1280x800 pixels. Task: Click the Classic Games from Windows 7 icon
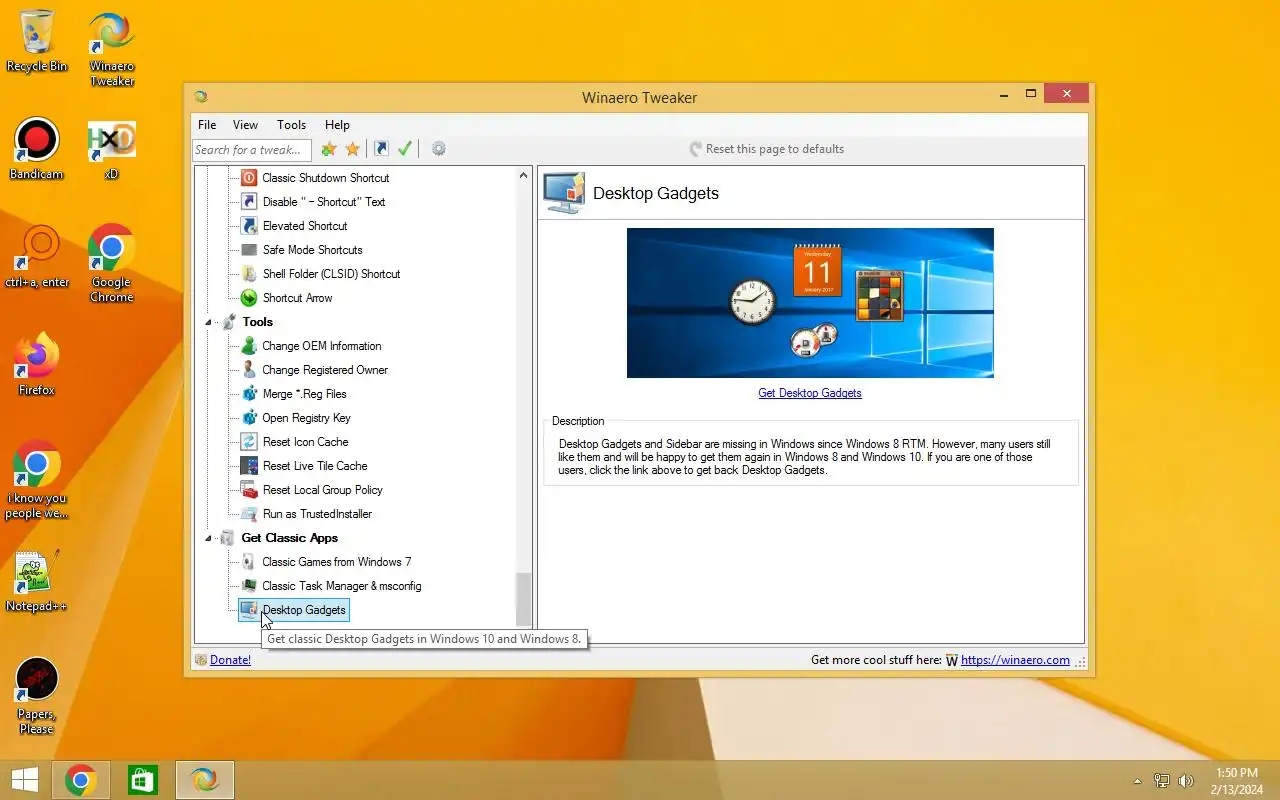(x=249, y=562)
